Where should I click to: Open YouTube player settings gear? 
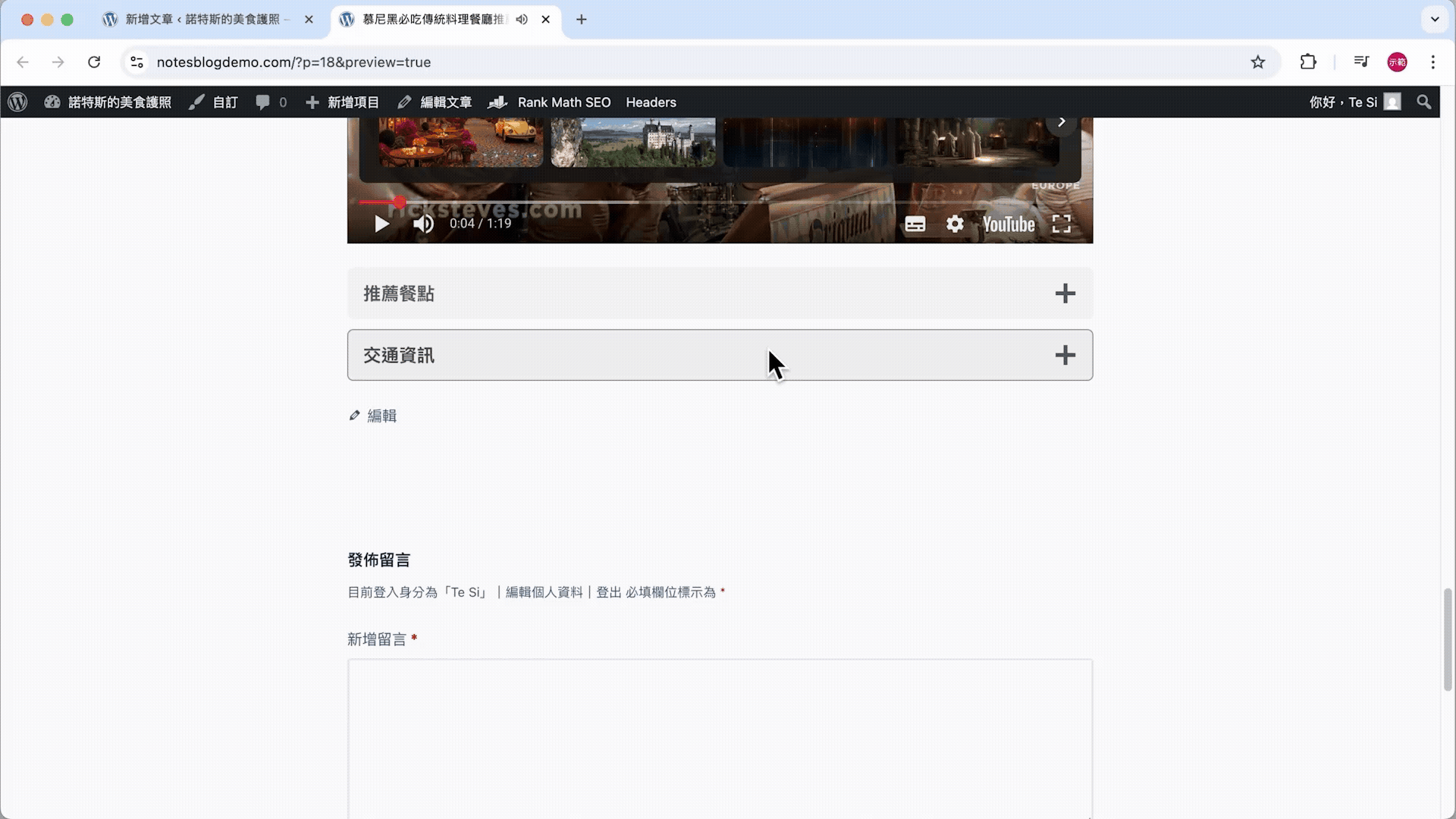tap(955, 224)
